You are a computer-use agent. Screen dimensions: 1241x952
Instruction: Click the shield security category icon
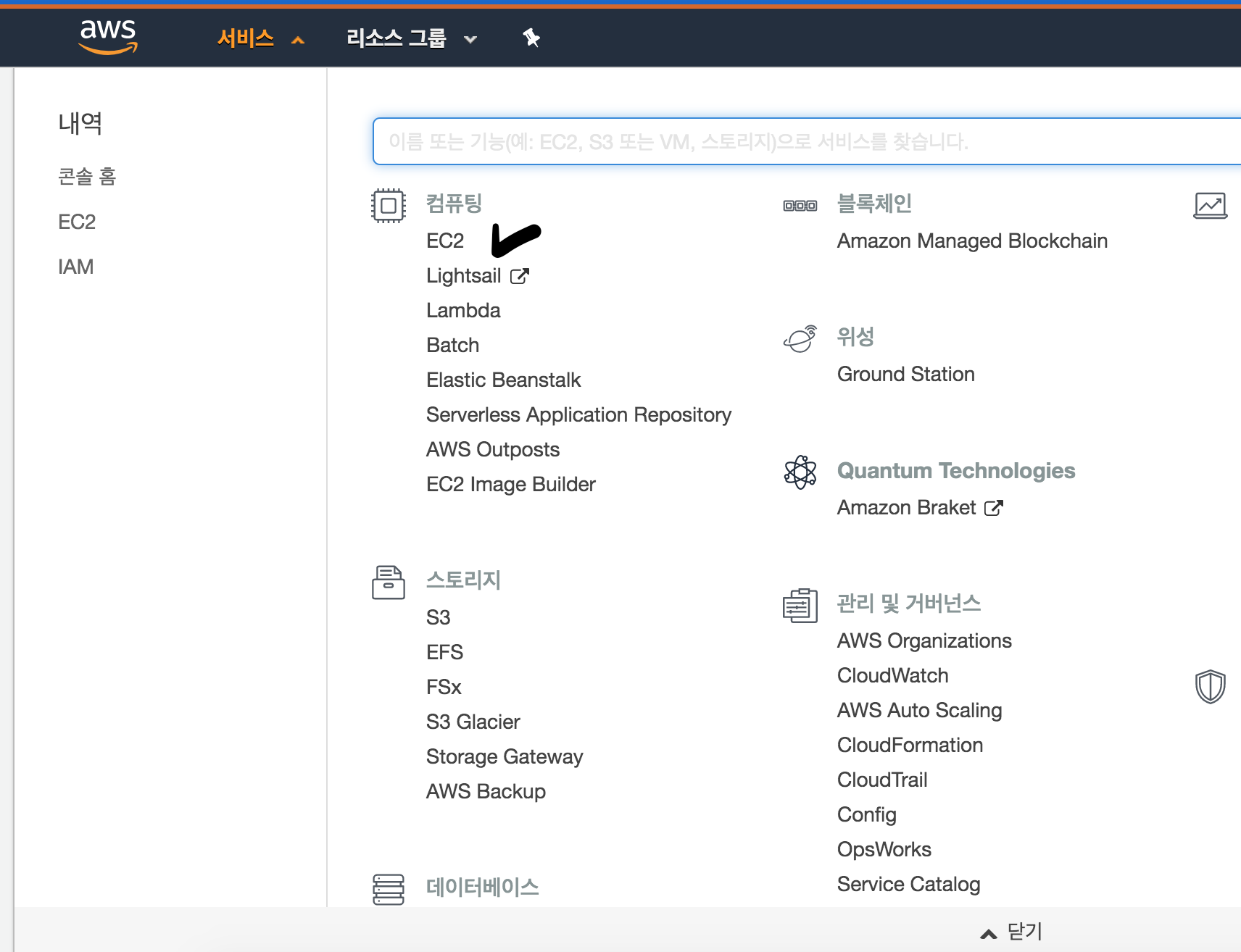point(1211,687)
